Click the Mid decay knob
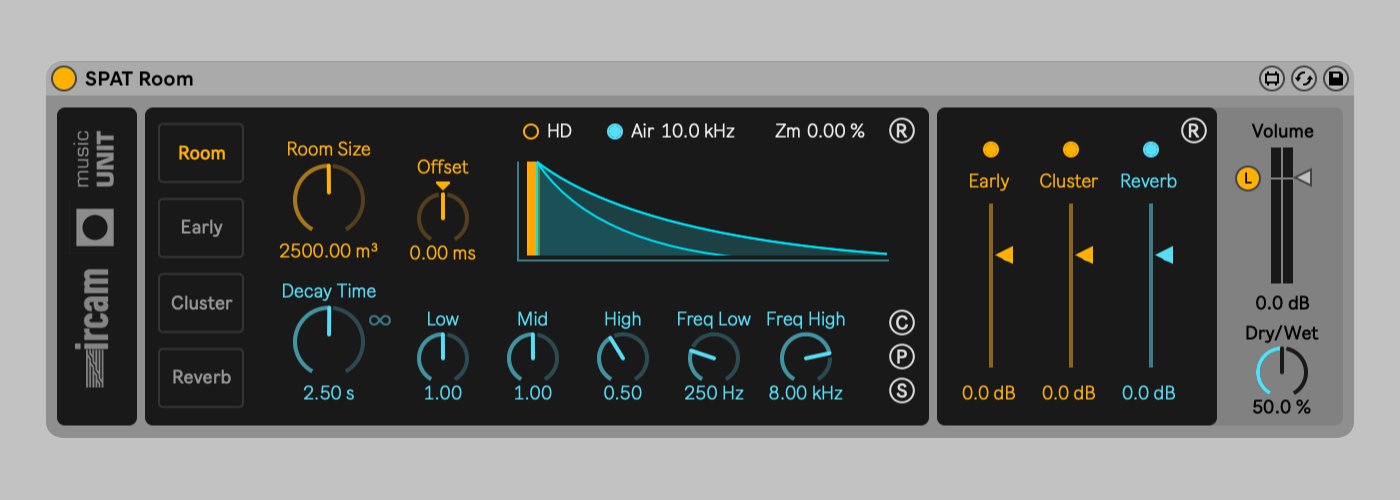Image resolution: width=1400 pixels, height=500 pixels. [532, 357]
